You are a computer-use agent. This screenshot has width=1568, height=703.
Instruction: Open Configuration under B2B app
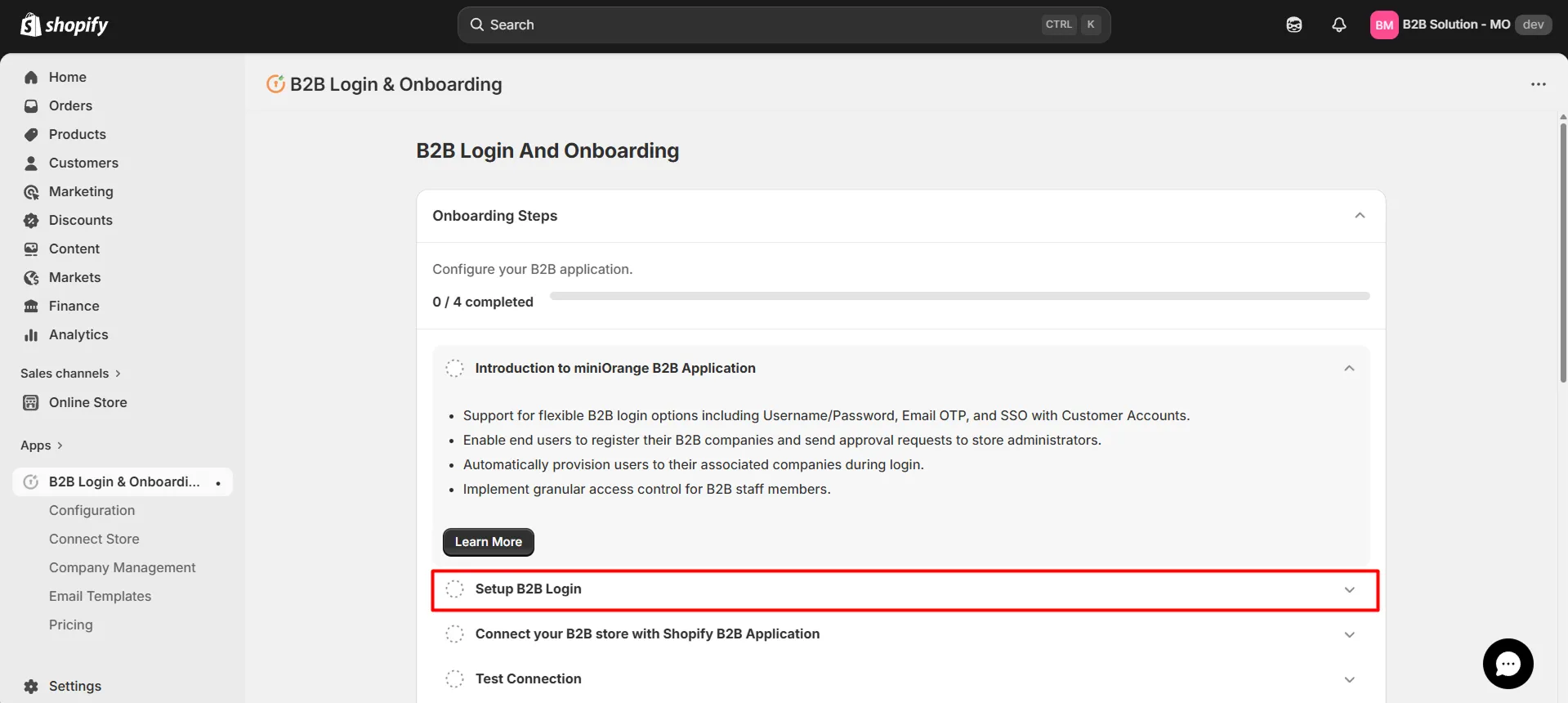point(92,510)
